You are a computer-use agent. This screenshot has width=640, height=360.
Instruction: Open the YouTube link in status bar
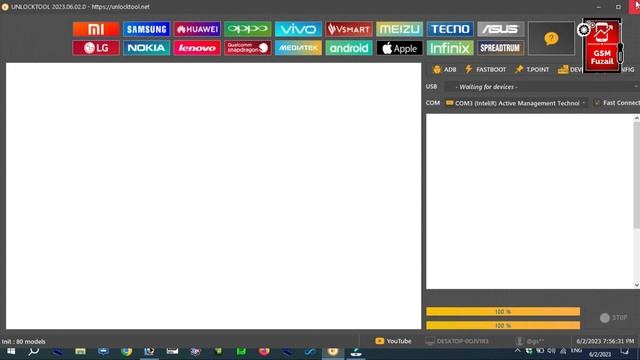click(393, 341)
